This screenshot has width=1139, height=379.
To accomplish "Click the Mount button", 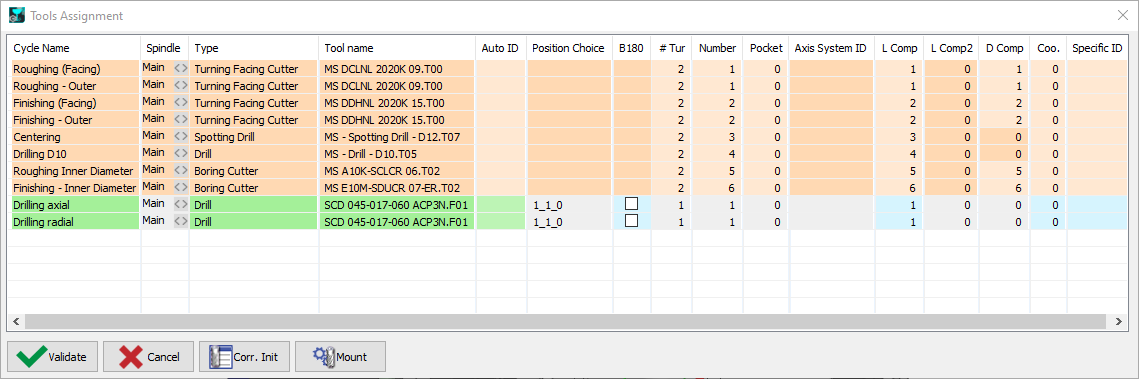I will coord(340,356).
